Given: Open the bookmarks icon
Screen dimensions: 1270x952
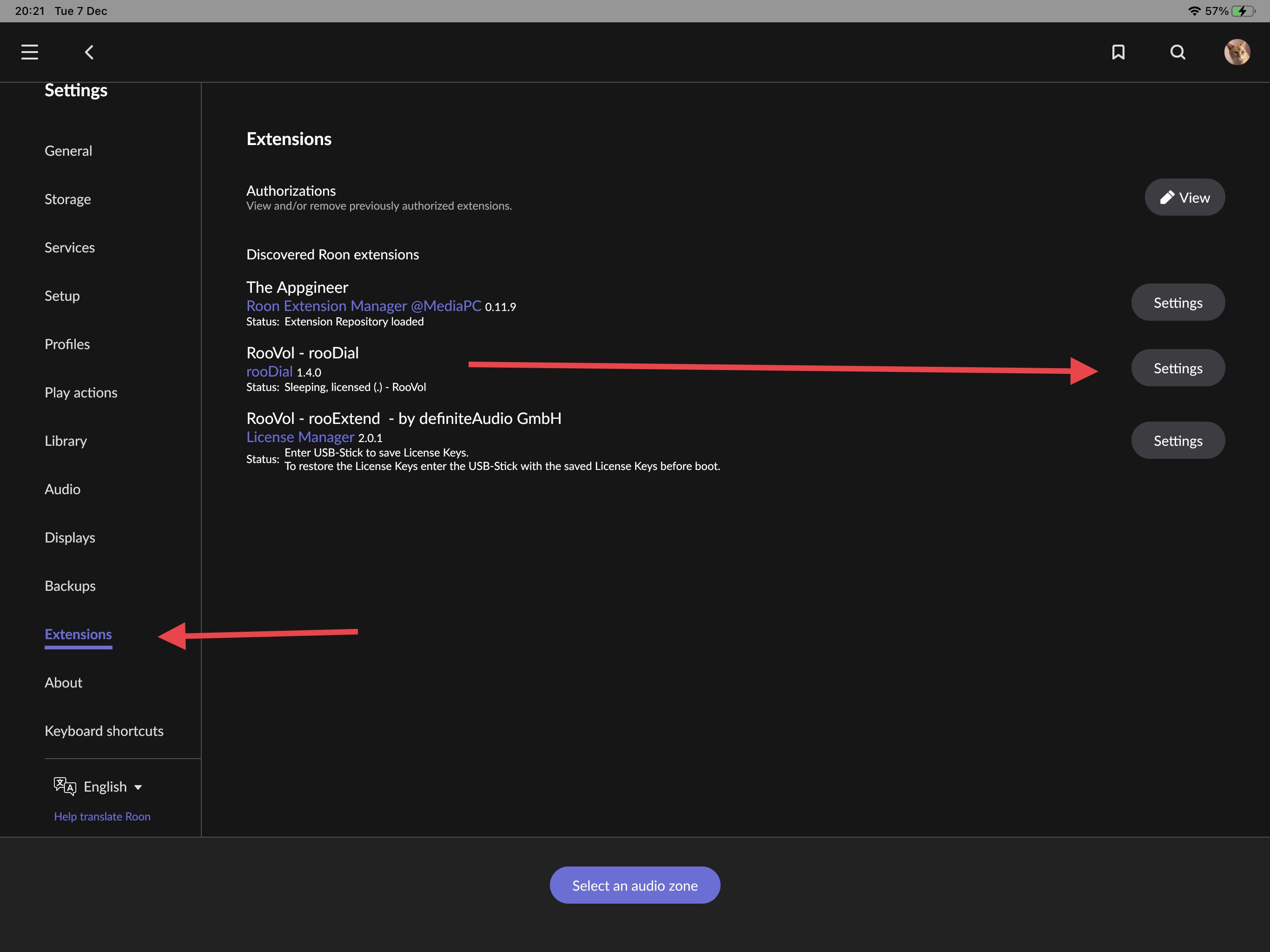Looking at the screenshot, I should [1118, 52].
